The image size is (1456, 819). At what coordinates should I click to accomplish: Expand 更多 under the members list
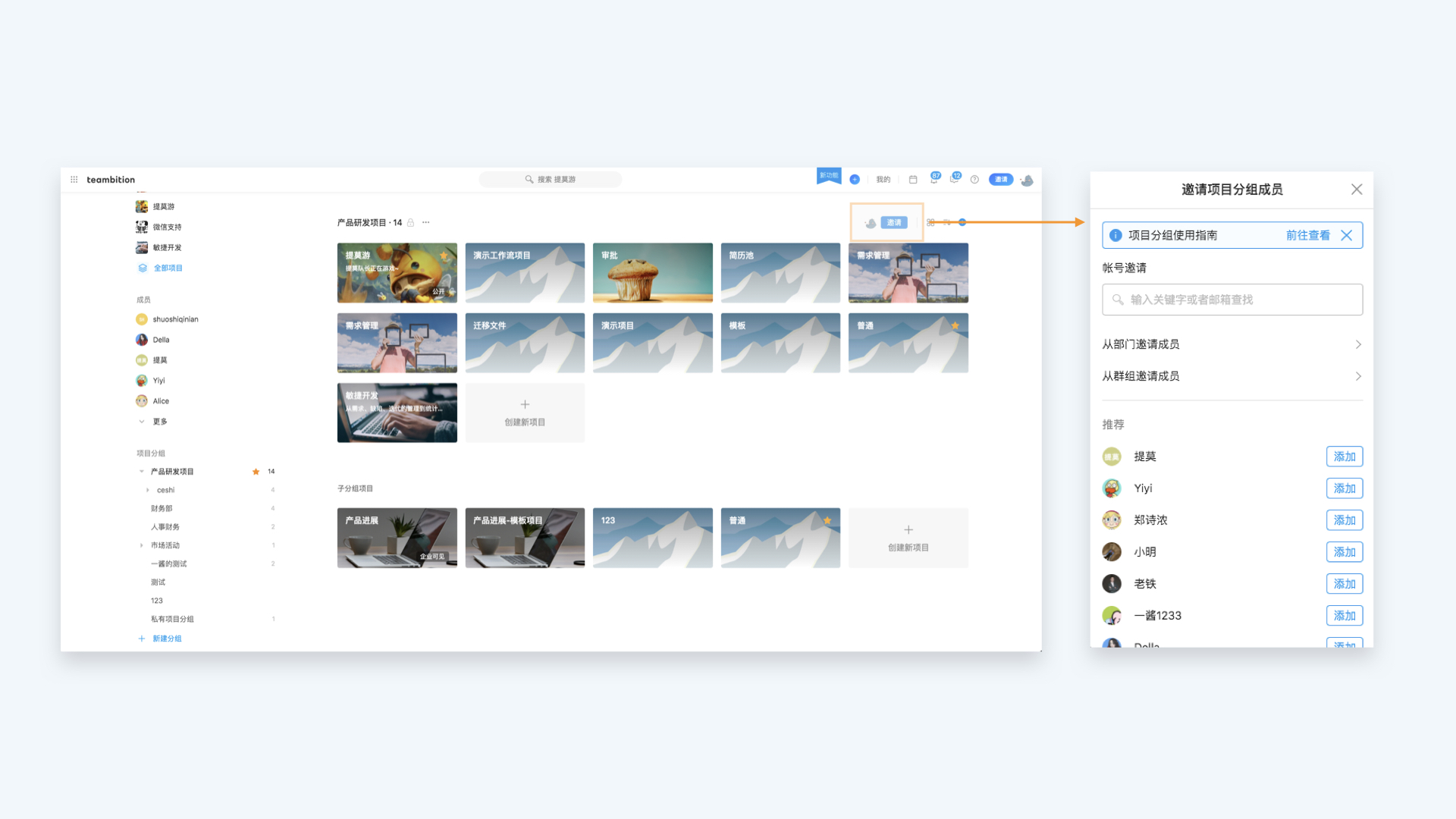tap(152, 422)
